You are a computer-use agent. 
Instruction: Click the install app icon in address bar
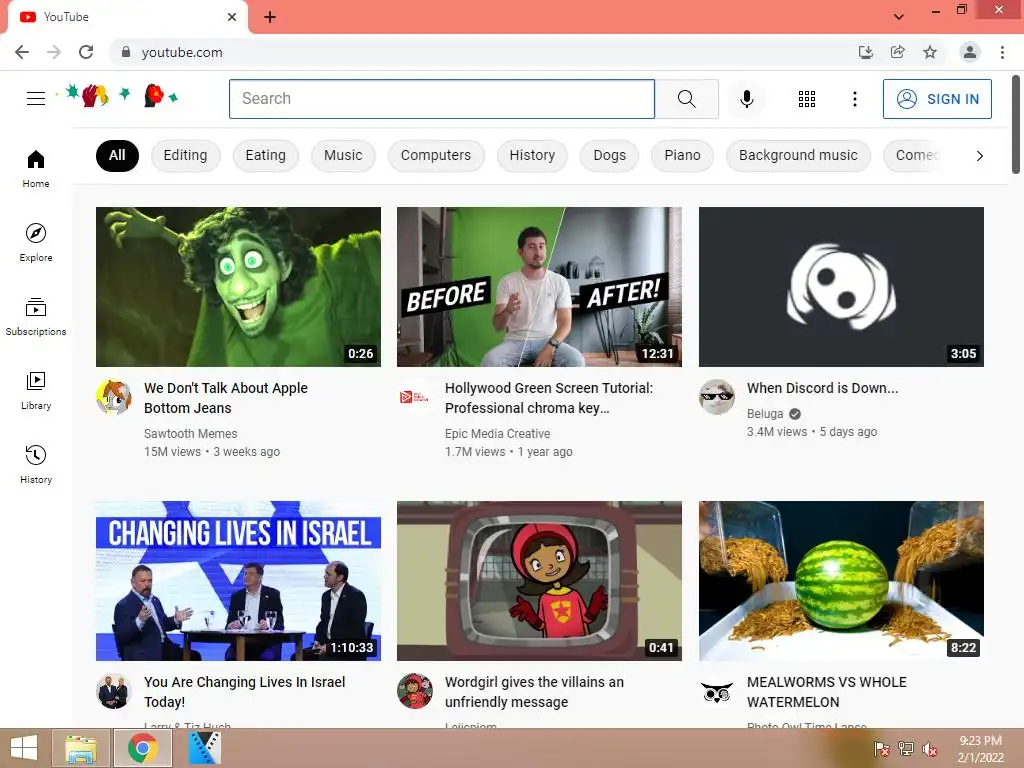click(x=865, y=52)
